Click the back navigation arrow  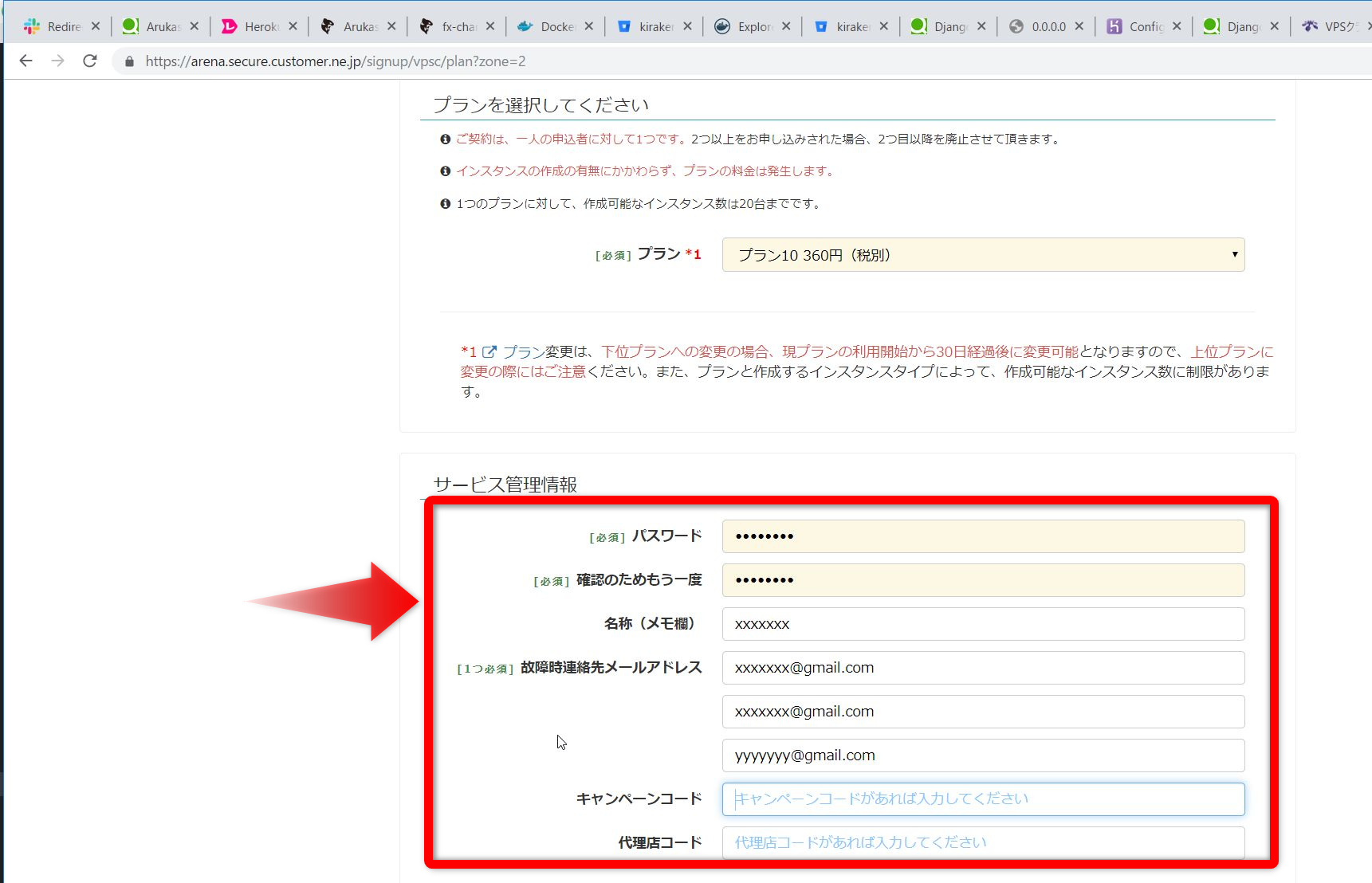[26, 61]
